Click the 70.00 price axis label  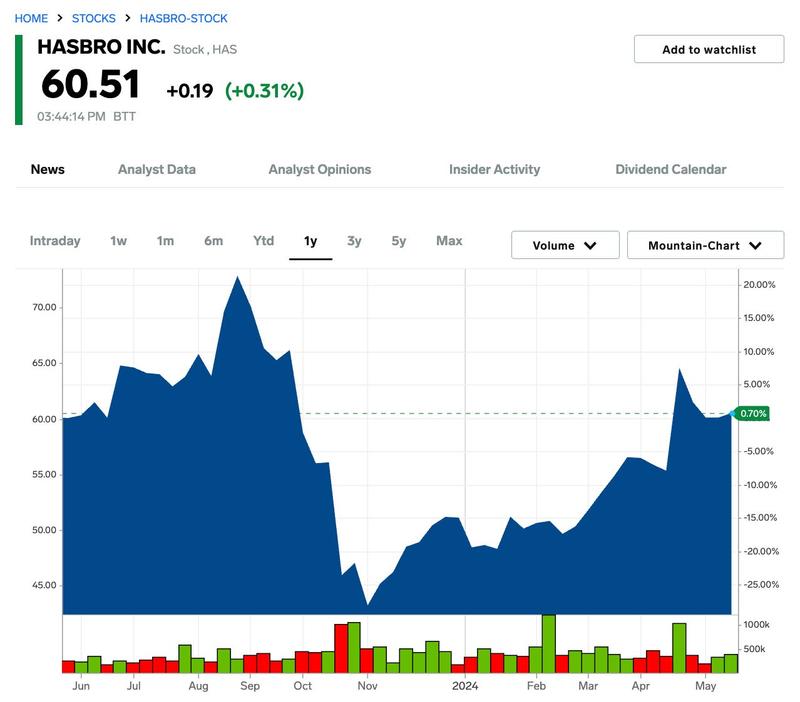coord(44,308)
